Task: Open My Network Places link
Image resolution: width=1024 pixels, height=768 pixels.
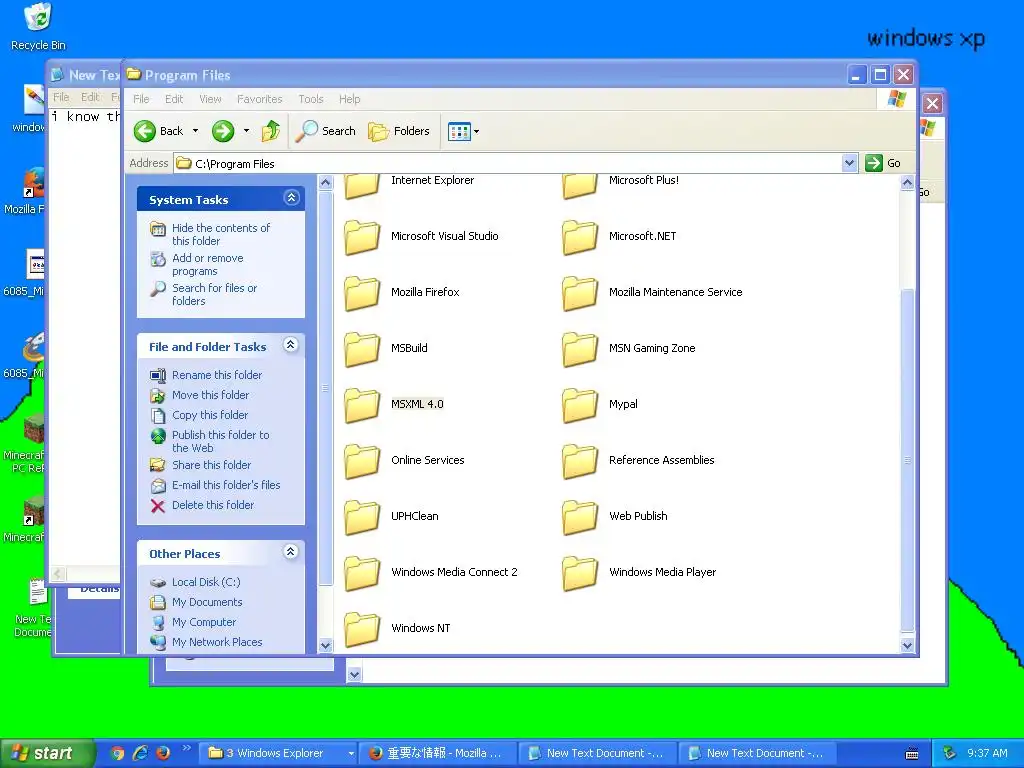Action: point(217,642)
